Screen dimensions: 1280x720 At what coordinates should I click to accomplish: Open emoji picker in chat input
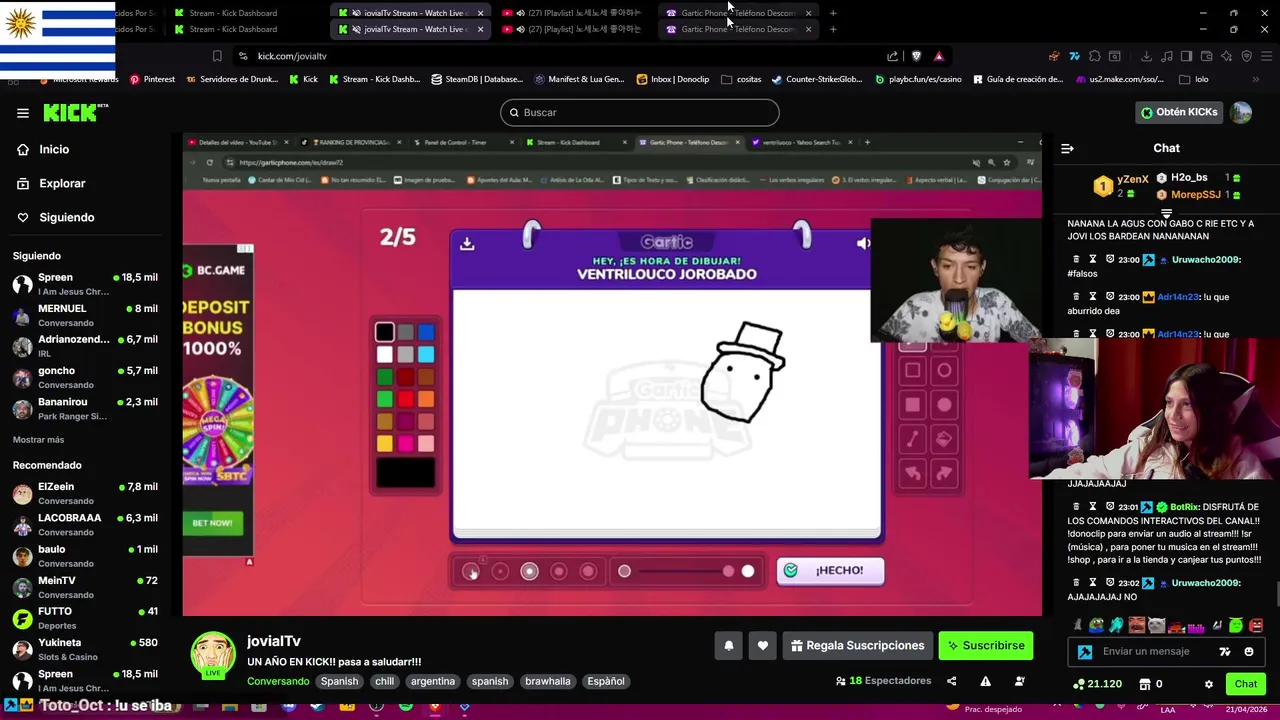(x=1248, y=652)
